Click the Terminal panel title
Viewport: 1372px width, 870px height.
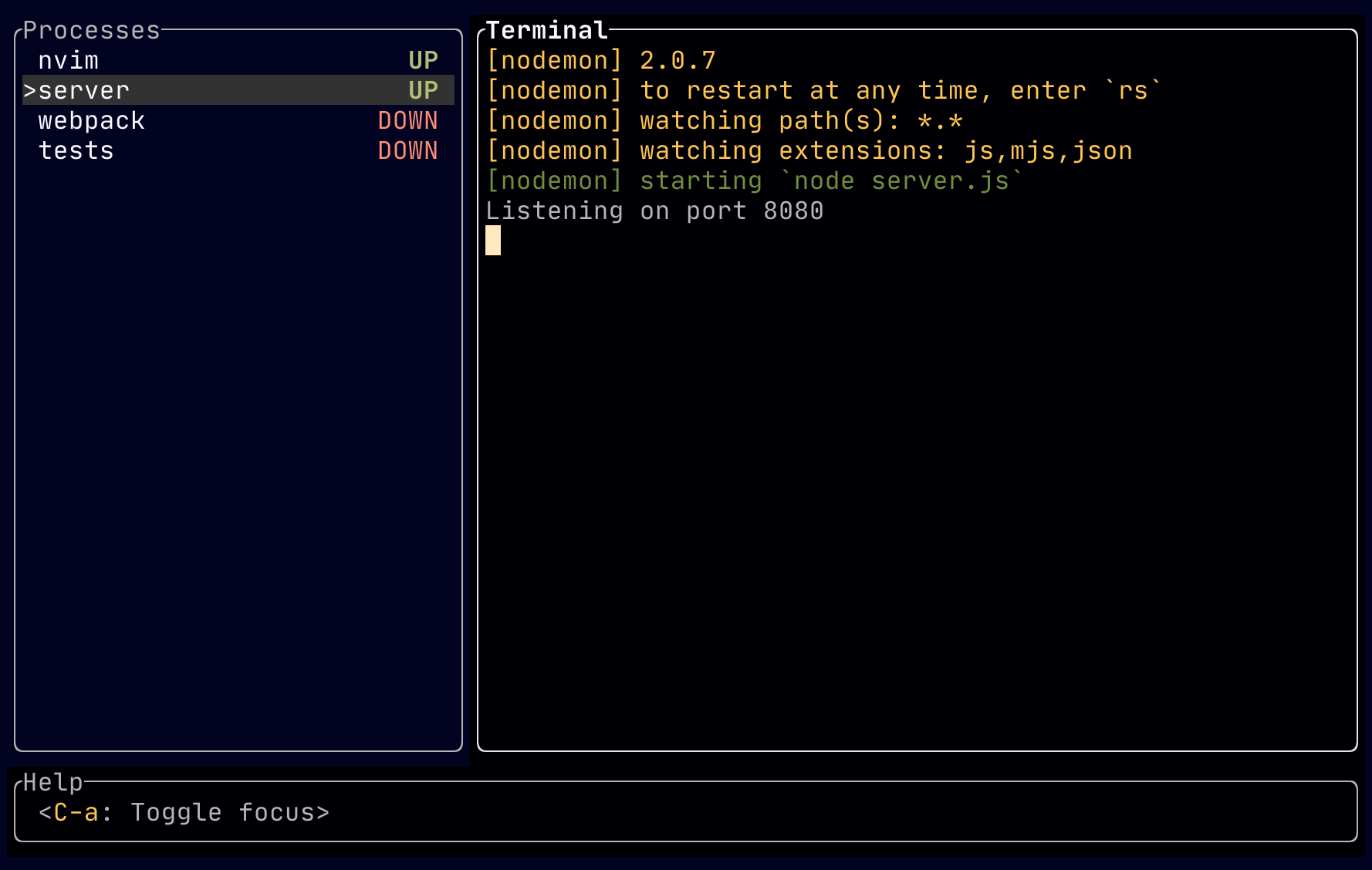(545, 29)
